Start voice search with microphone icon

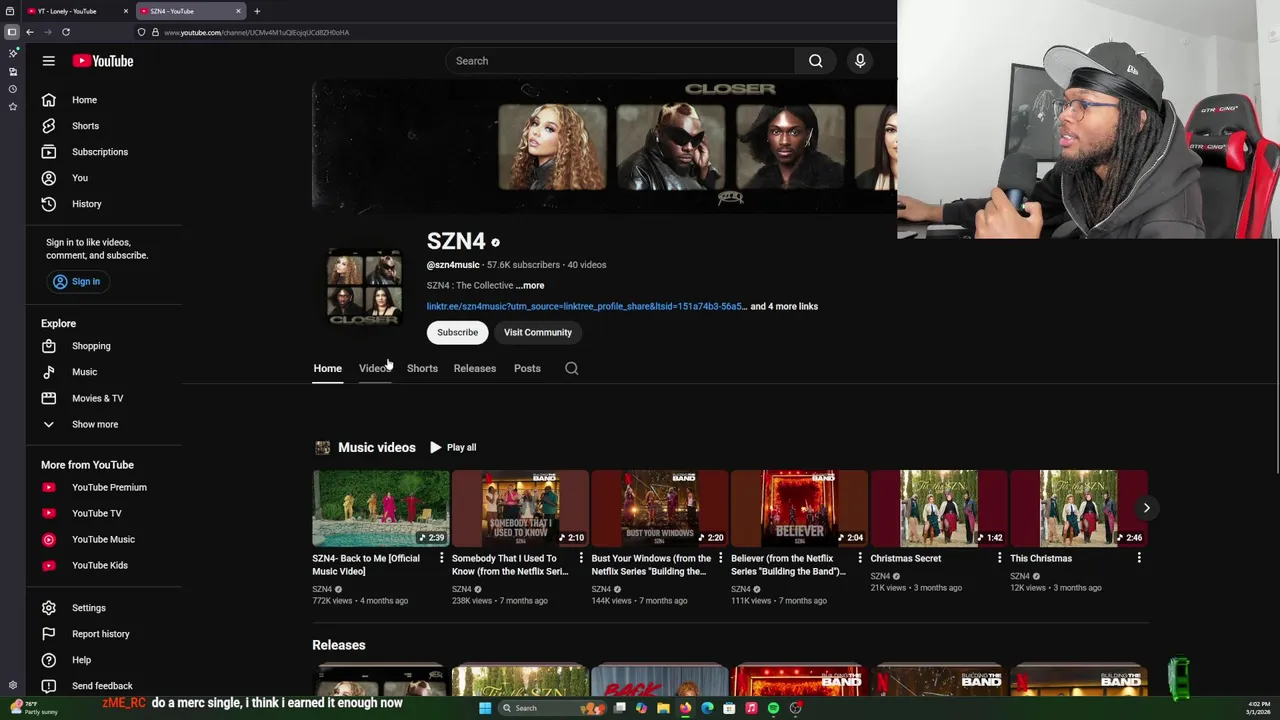[x=860, y=61]
